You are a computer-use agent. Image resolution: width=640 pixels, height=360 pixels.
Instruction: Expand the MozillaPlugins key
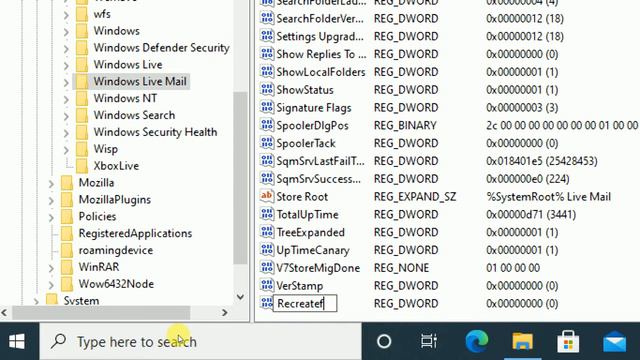tap(51, 200)
